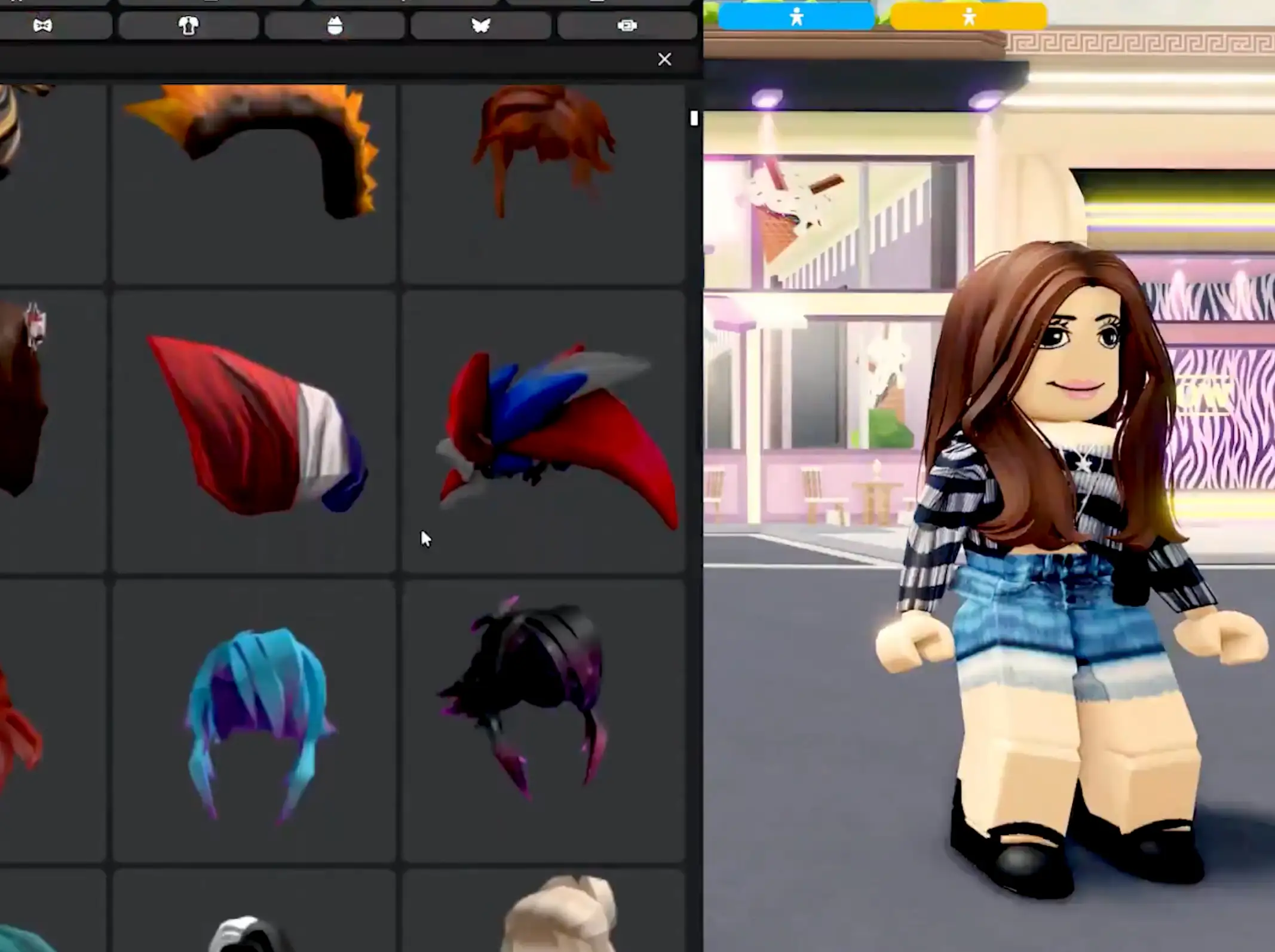Open the bow tie neck accessories category
Viewport: 1275px width, 952px height.
coord(43,26)
